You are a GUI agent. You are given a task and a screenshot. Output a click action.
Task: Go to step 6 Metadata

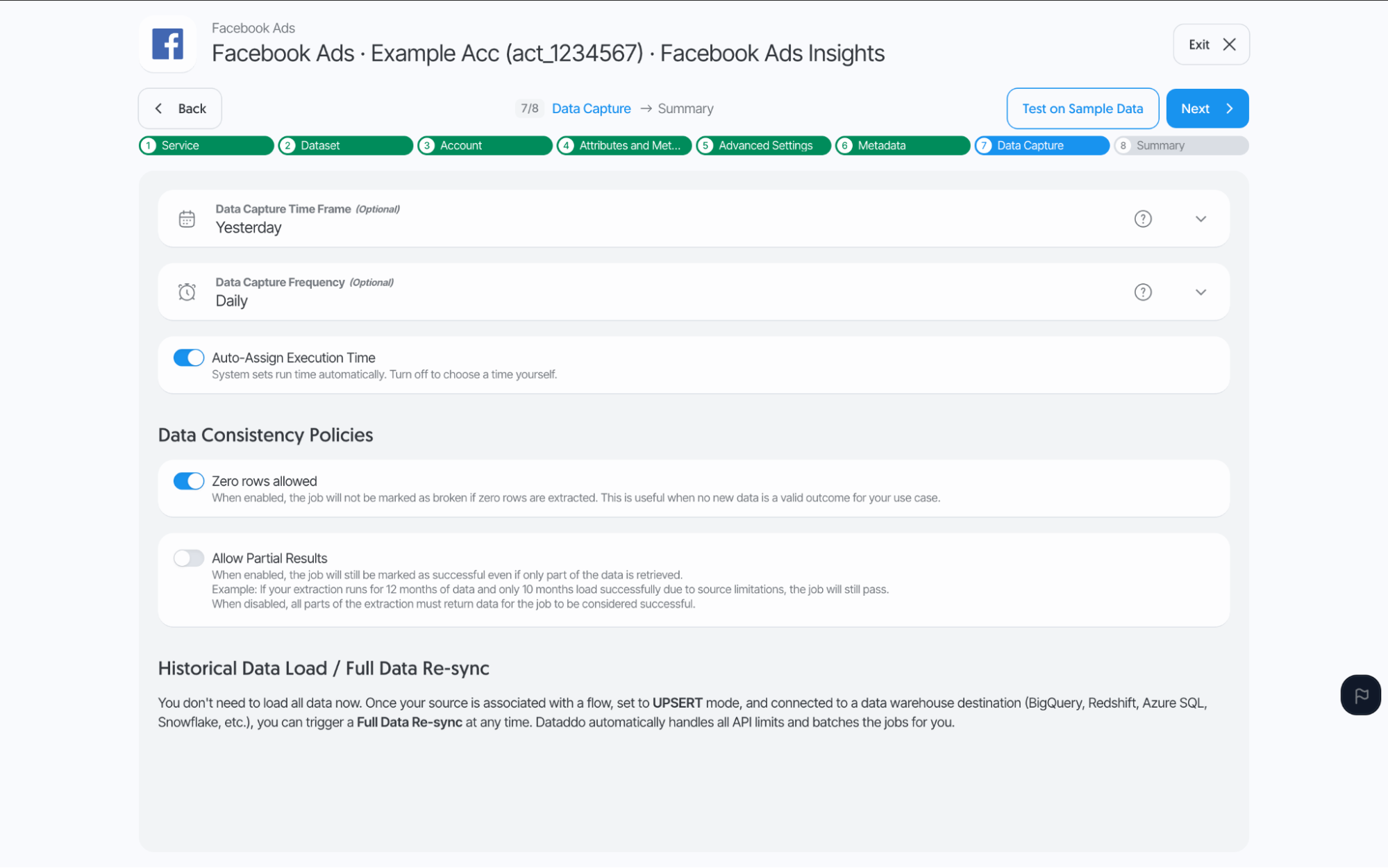[x=903, y=145]
